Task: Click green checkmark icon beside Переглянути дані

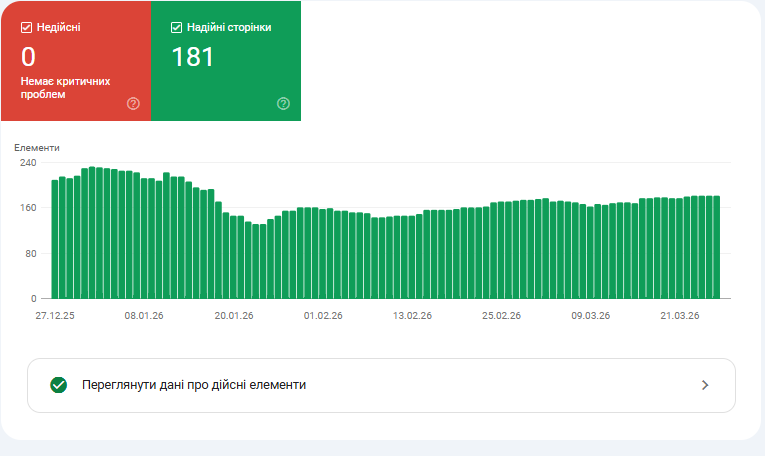Action: pos(59,385)
